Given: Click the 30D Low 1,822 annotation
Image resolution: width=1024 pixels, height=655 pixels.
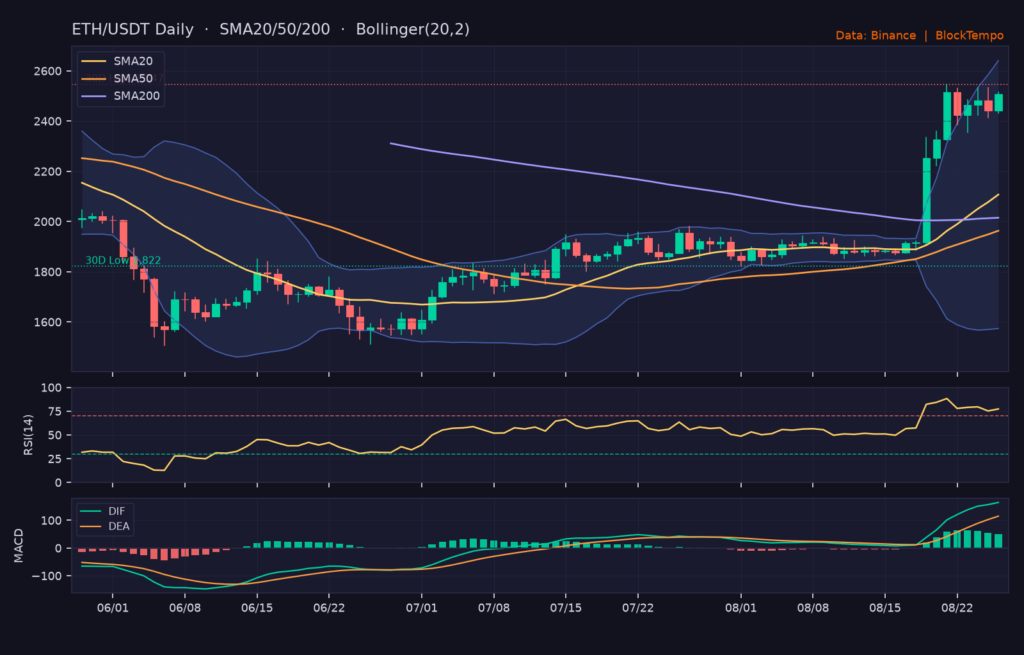Looking at the screenshot, I should 123,261.
